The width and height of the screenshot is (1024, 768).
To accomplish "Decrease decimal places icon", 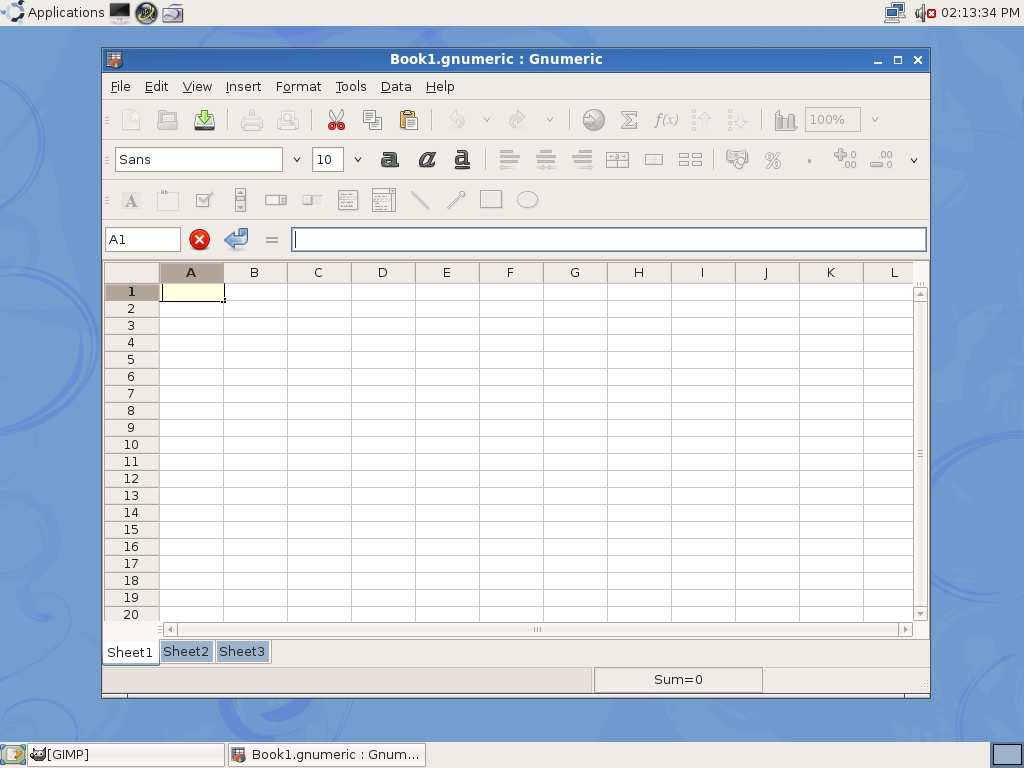I will pyautogui.click(x=882, y=160).
